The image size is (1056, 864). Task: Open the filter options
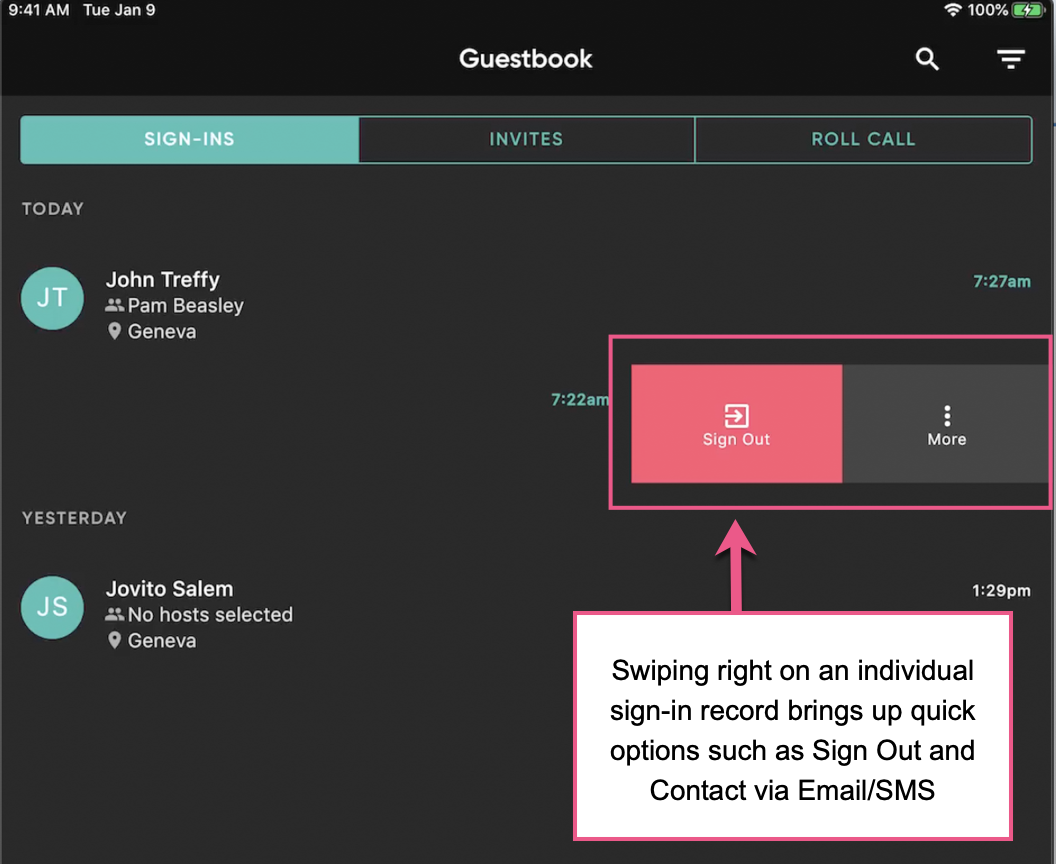pos(1010,59)
